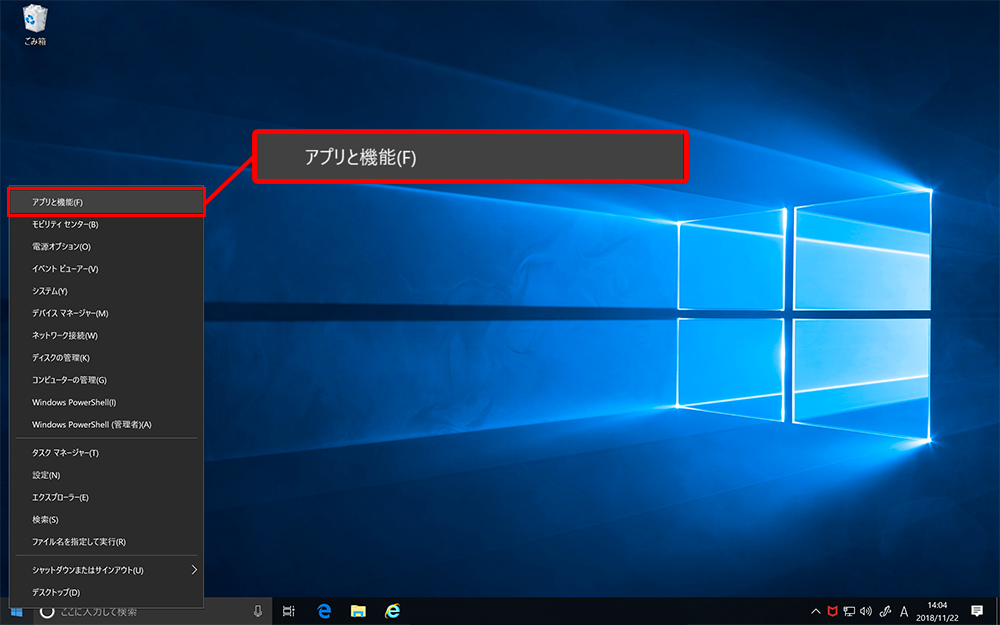This screenshot has width=1000, height=625.
Task: Expand the submenu arrow beside シャットダウンまたはサインアウト
Action: click(195, 570)
